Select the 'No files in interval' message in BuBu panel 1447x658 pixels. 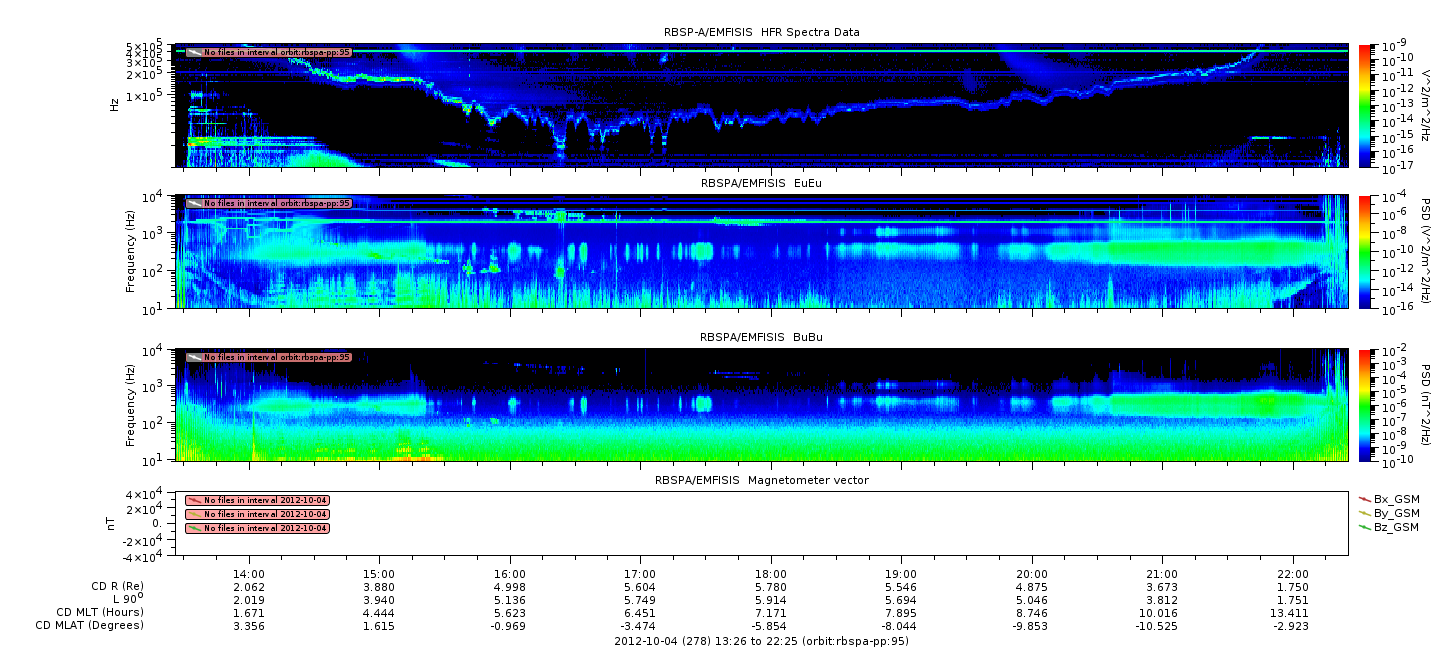(277, 357)
